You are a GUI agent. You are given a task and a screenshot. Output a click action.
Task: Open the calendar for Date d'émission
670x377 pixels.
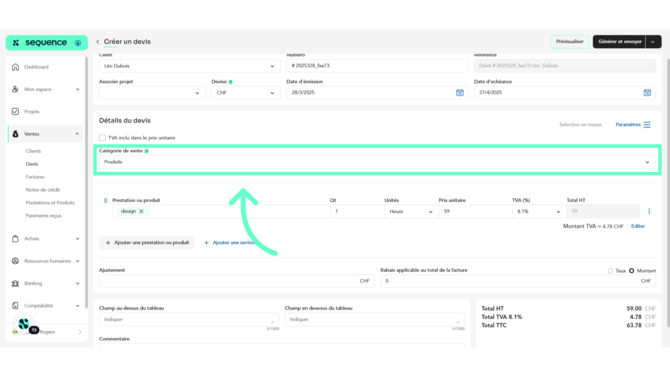click(460, 92)
